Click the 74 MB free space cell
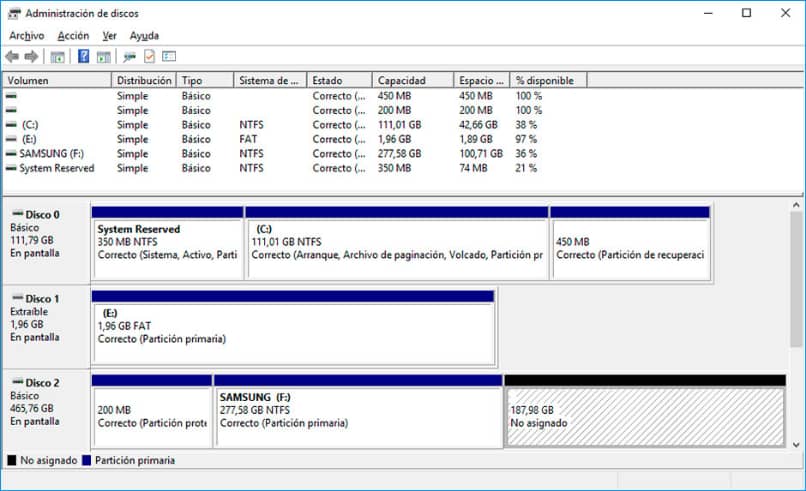 click(x=473, y=168)
